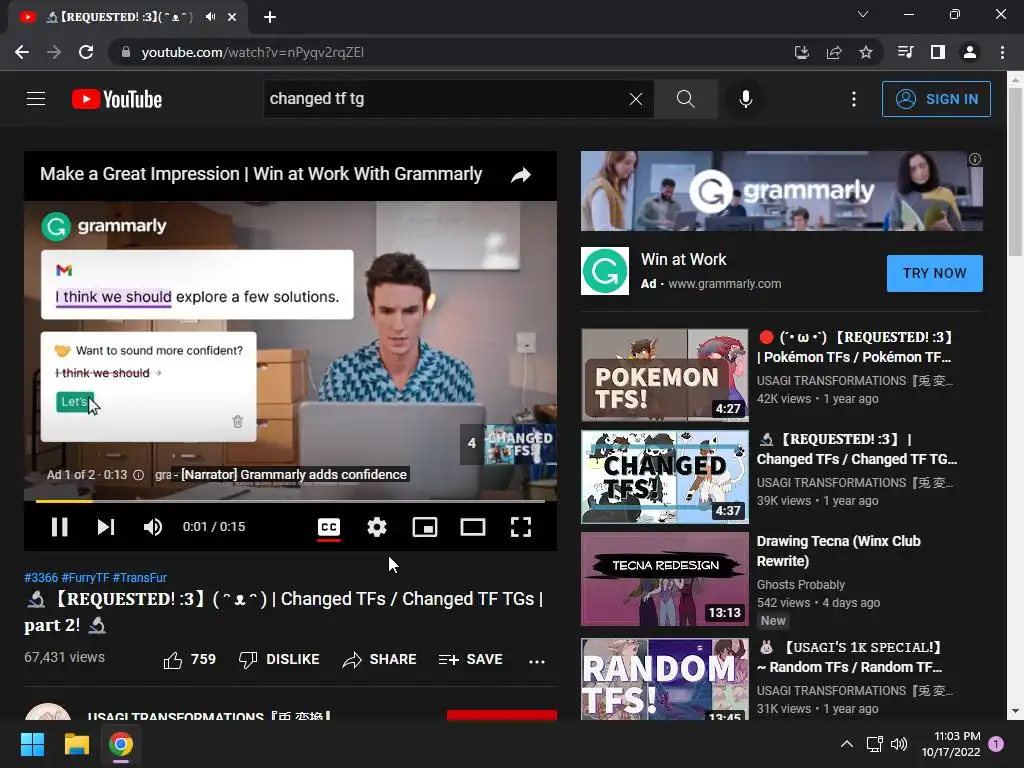1024x768 pixels.
Task: Share this page from address bar
Action: pos(834,52)
